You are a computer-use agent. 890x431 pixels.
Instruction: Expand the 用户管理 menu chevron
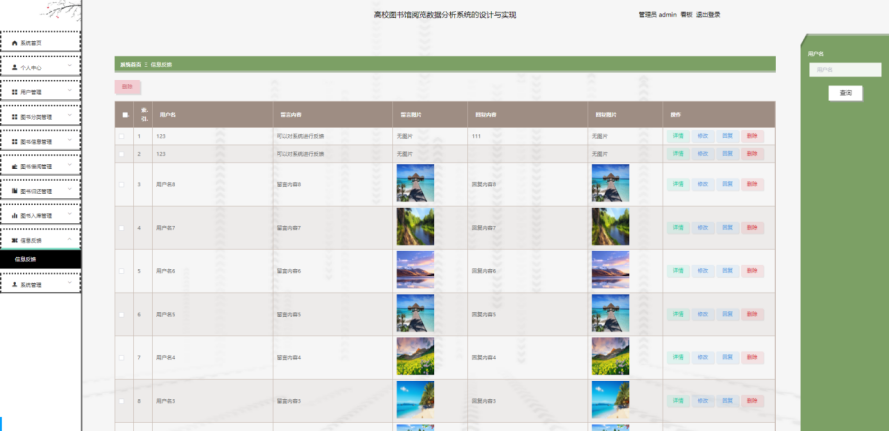tap(70, 90)
